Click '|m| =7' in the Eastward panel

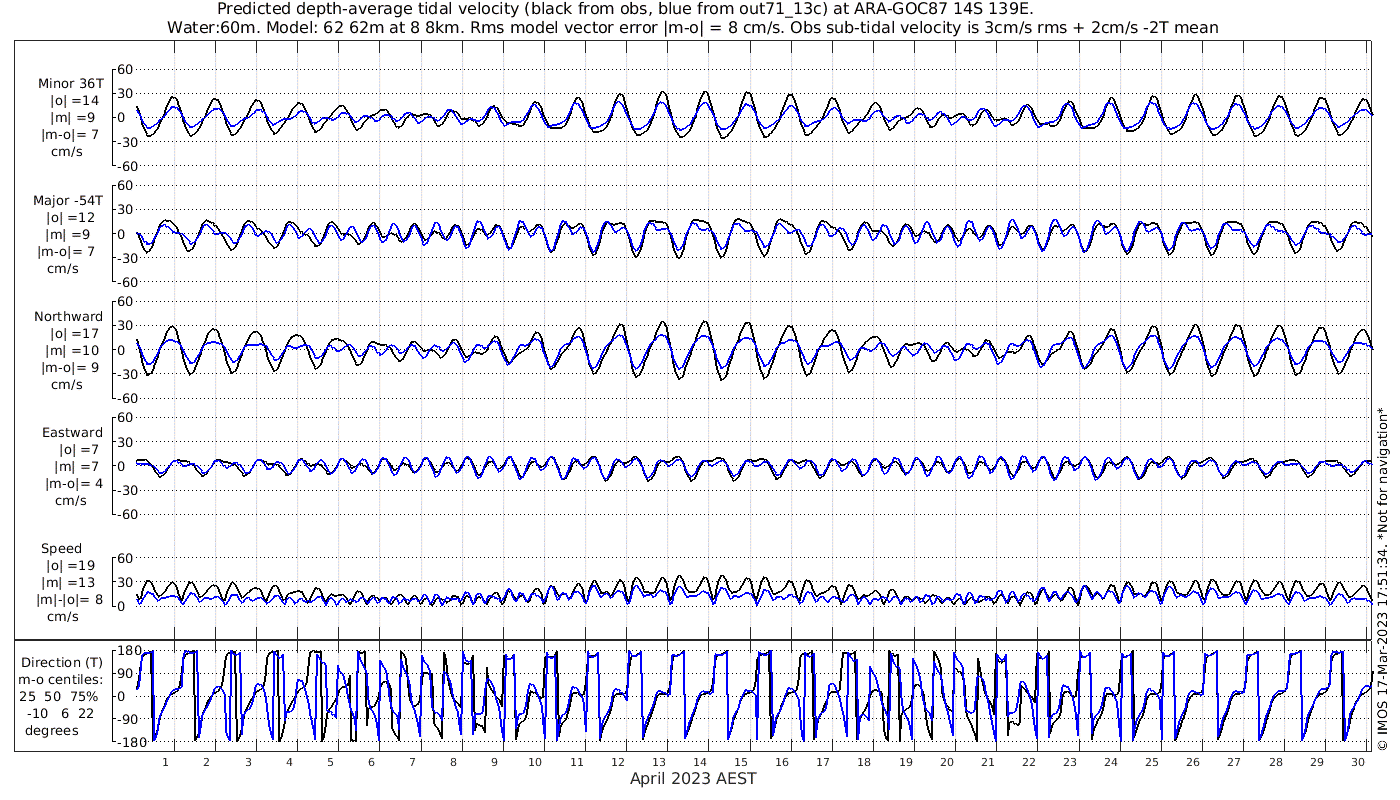(79, 466)
